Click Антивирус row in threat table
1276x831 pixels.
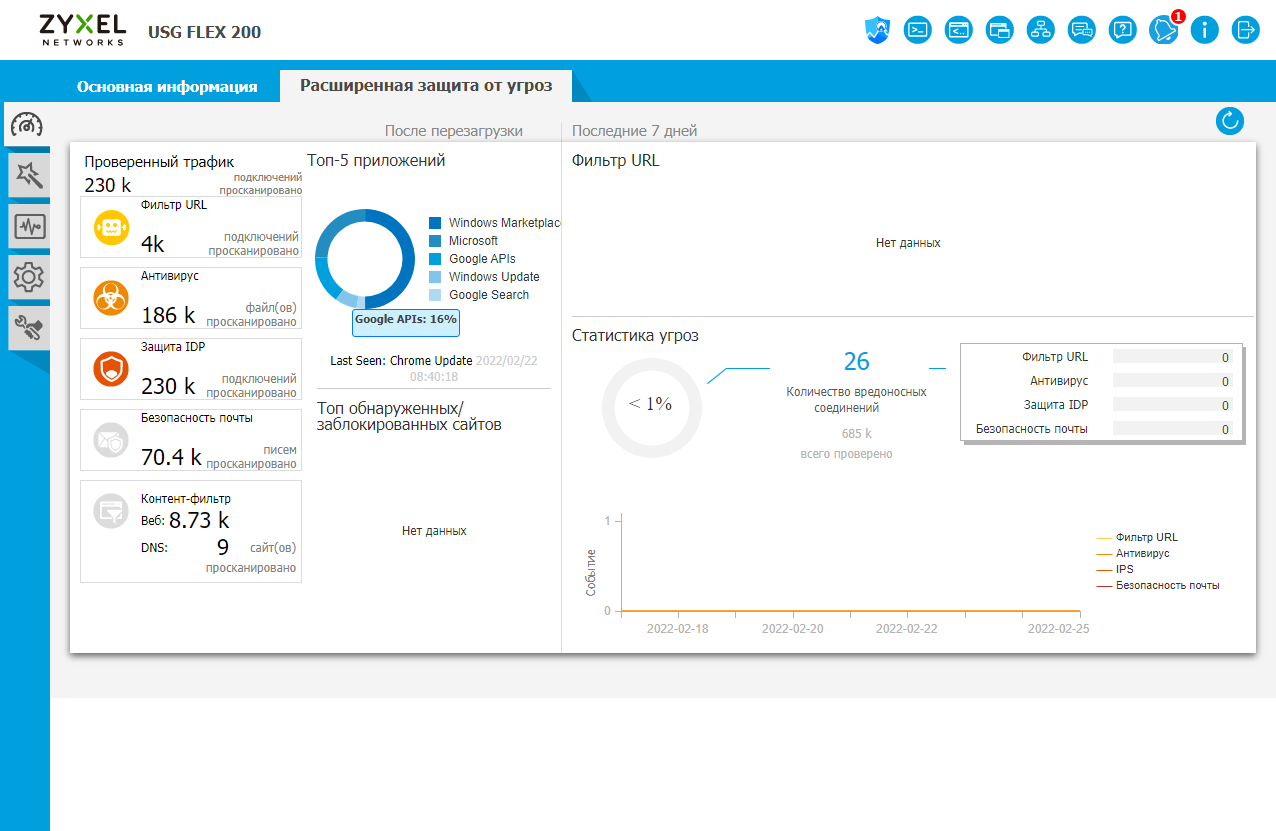1101,381
